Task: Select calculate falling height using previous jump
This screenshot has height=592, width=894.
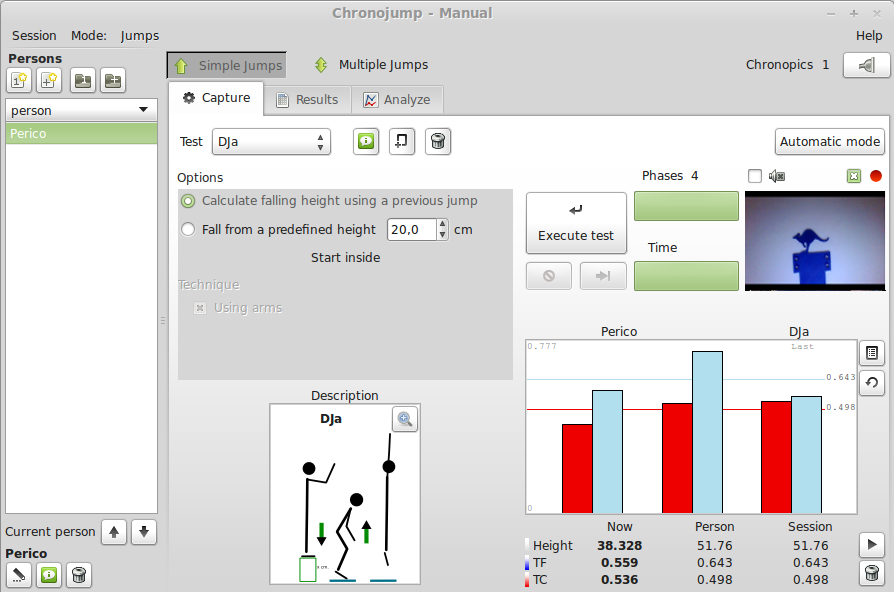Action: (188, 201)
